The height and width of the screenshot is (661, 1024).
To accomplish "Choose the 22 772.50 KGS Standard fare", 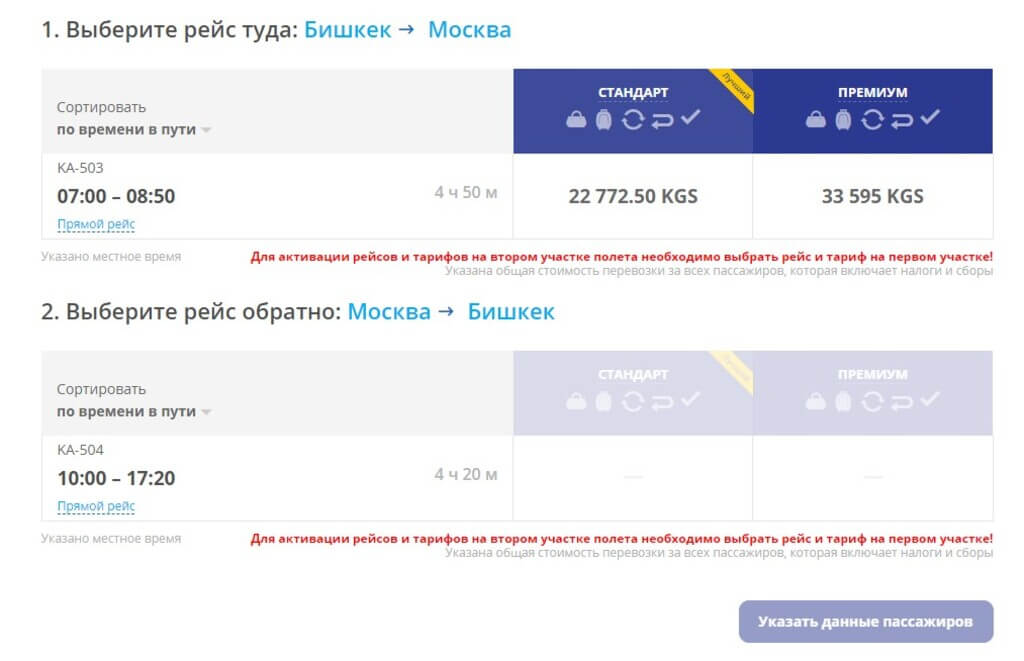I will [x=633, y=196].
